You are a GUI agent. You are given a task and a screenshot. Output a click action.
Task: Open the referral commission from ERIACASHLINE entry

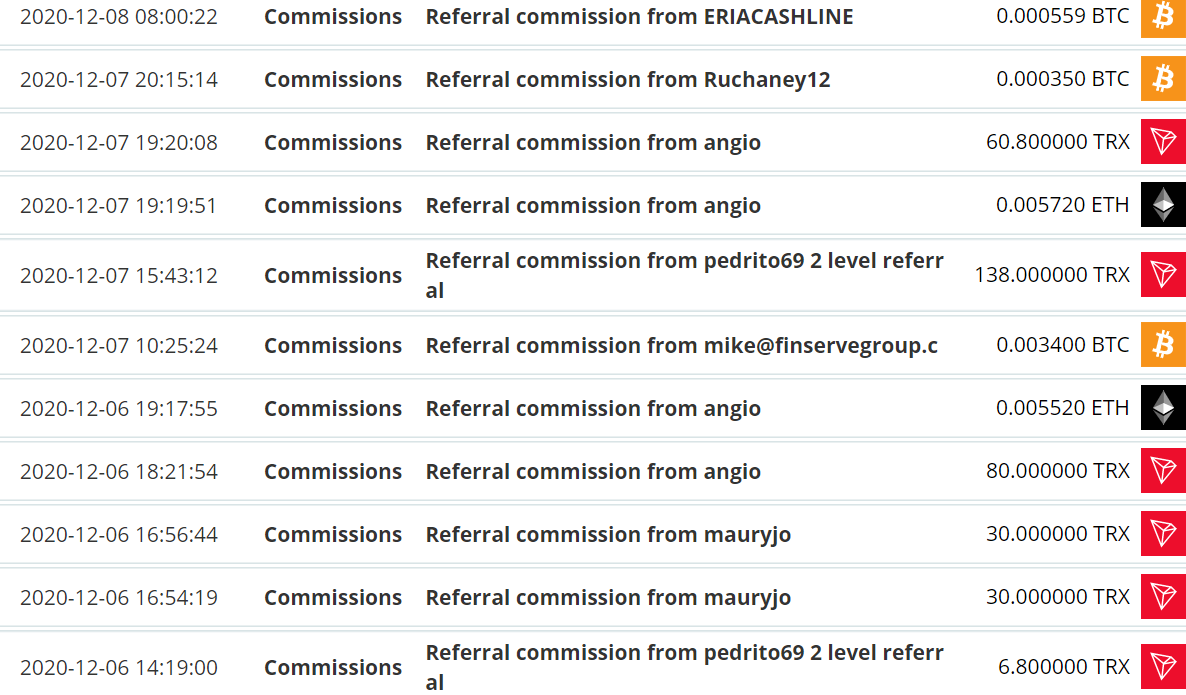point(639,17)
